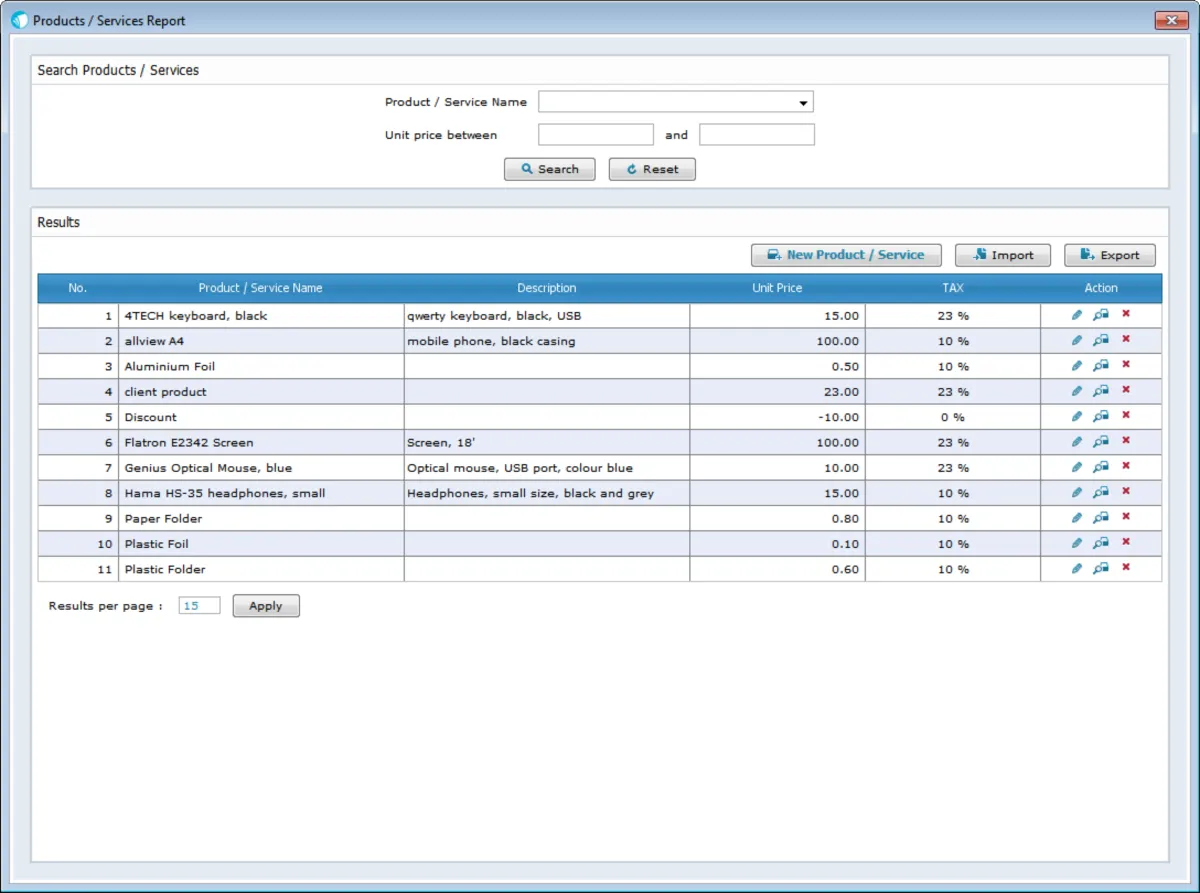Open magnifier details icon for Aluminium Foil
1200x893 pixels.
1101,366
